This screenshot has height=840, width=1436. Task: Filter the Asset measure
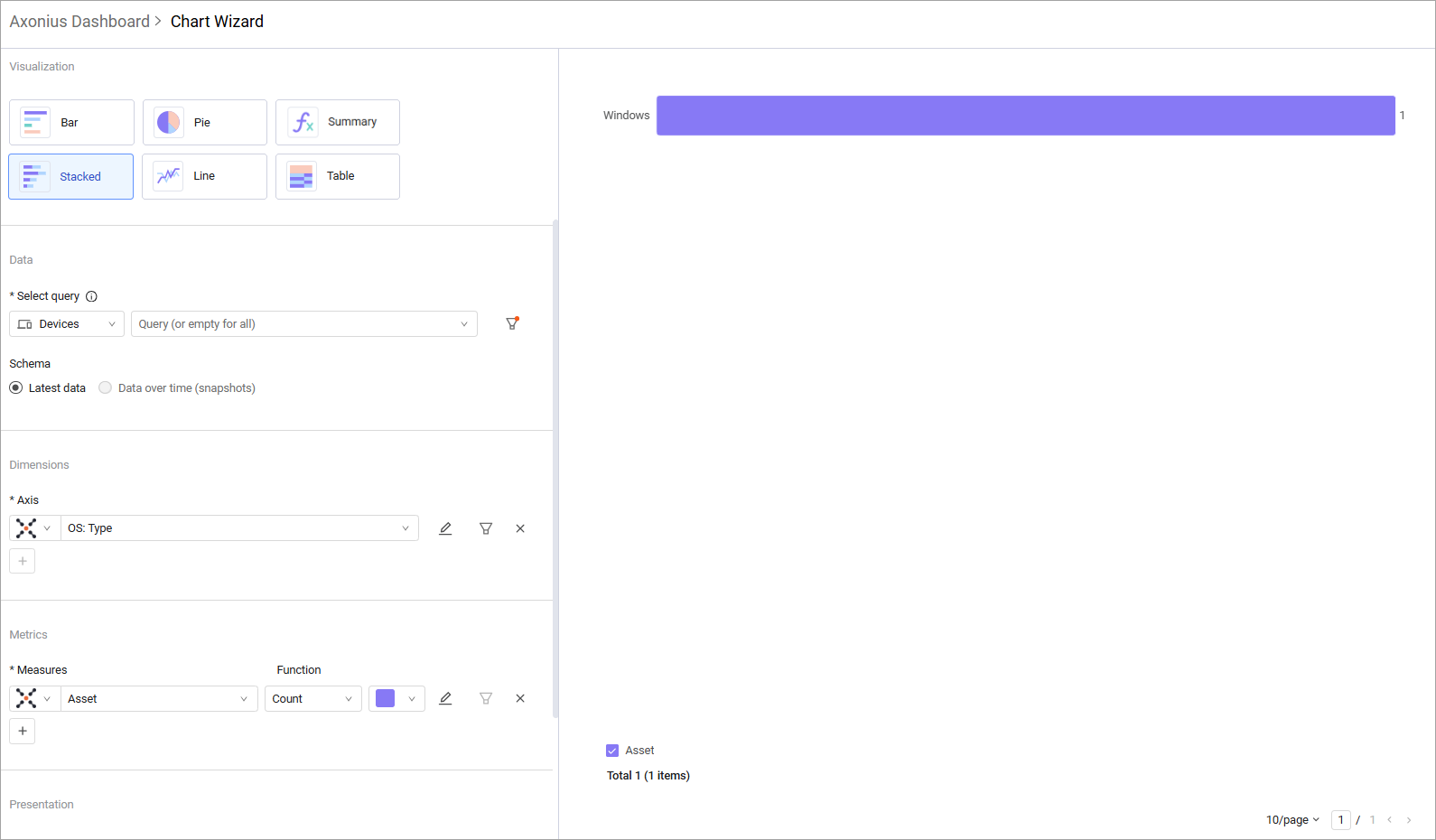click(x=486, y=698)
